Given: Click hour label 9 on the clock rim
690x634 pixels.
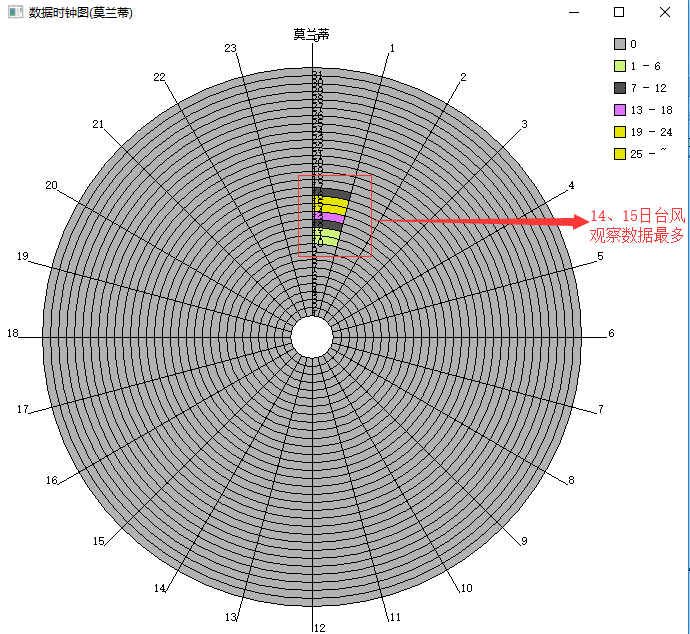Looking at the screenshot, I should [x=524, y=541].
